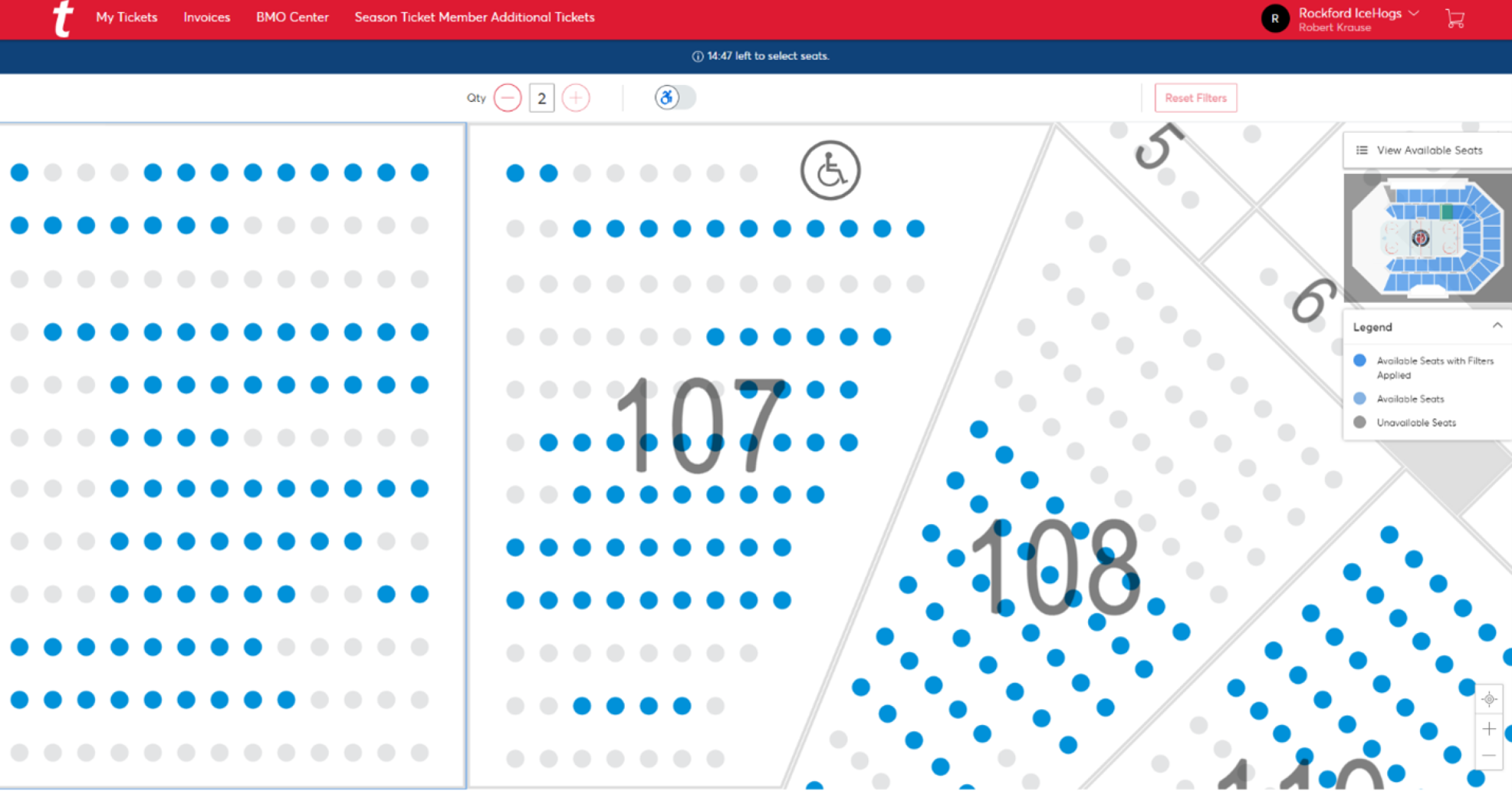Click the profile avatar with letter R

pos(1274,19)
